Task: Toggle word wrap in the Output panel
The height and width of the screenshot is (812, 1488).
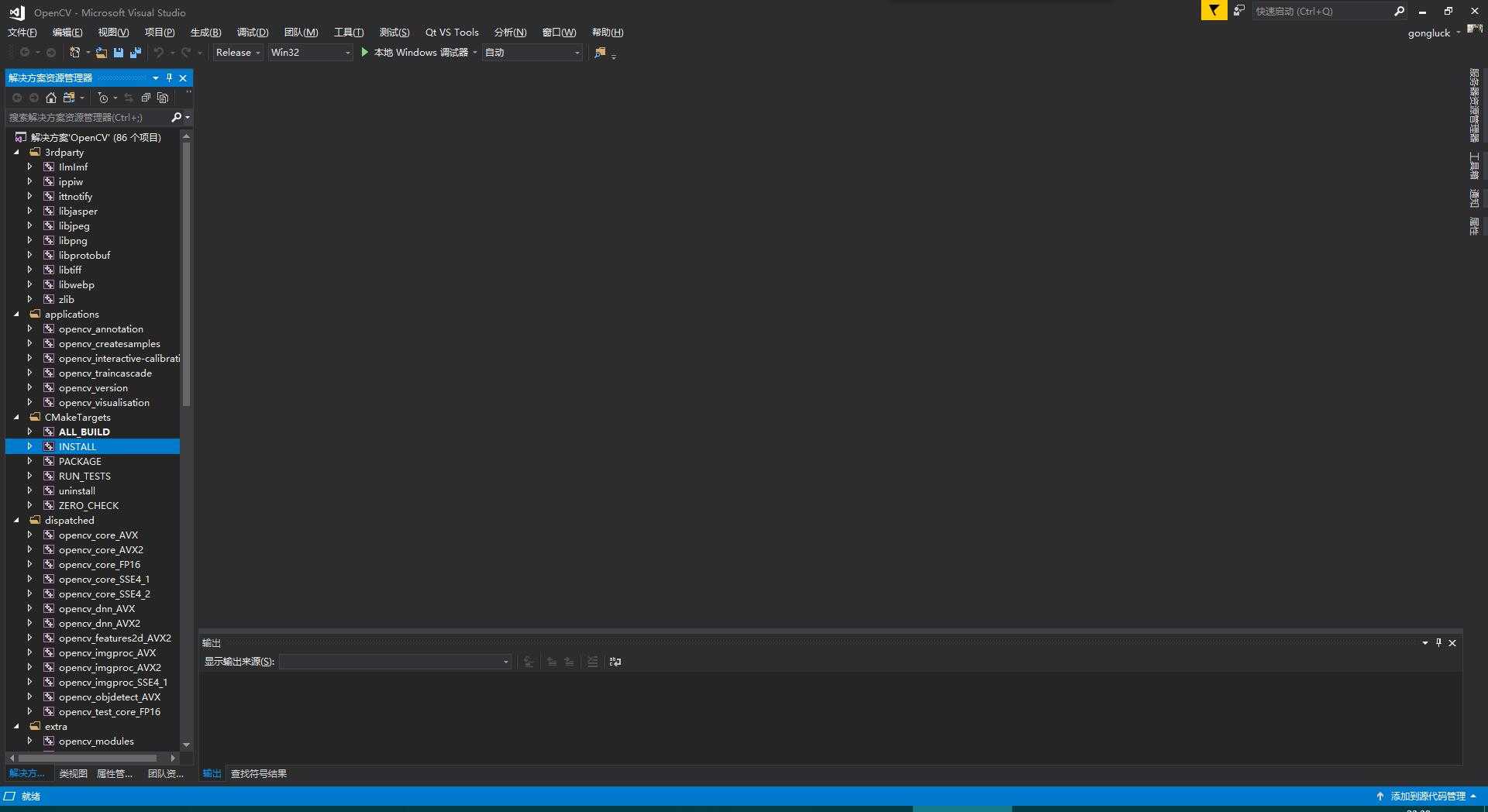Action: (x=615, y=662)
